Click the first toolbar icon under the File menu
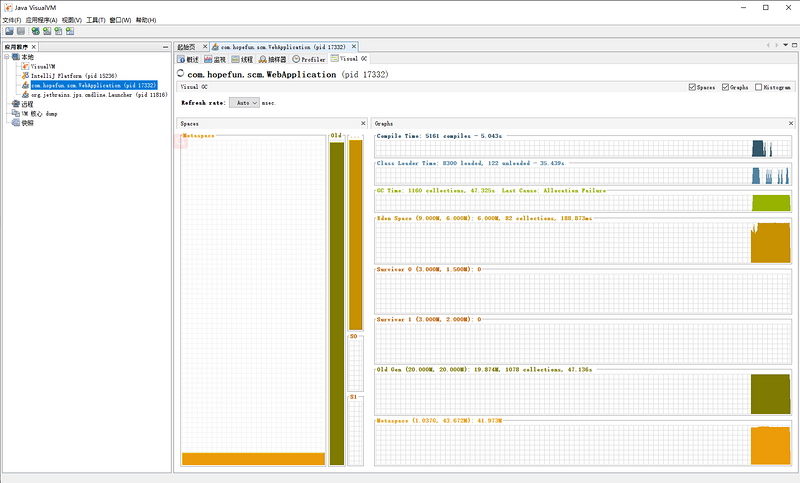Image resolution: width=800 pixels, height=483 pixels. [8, 31]
